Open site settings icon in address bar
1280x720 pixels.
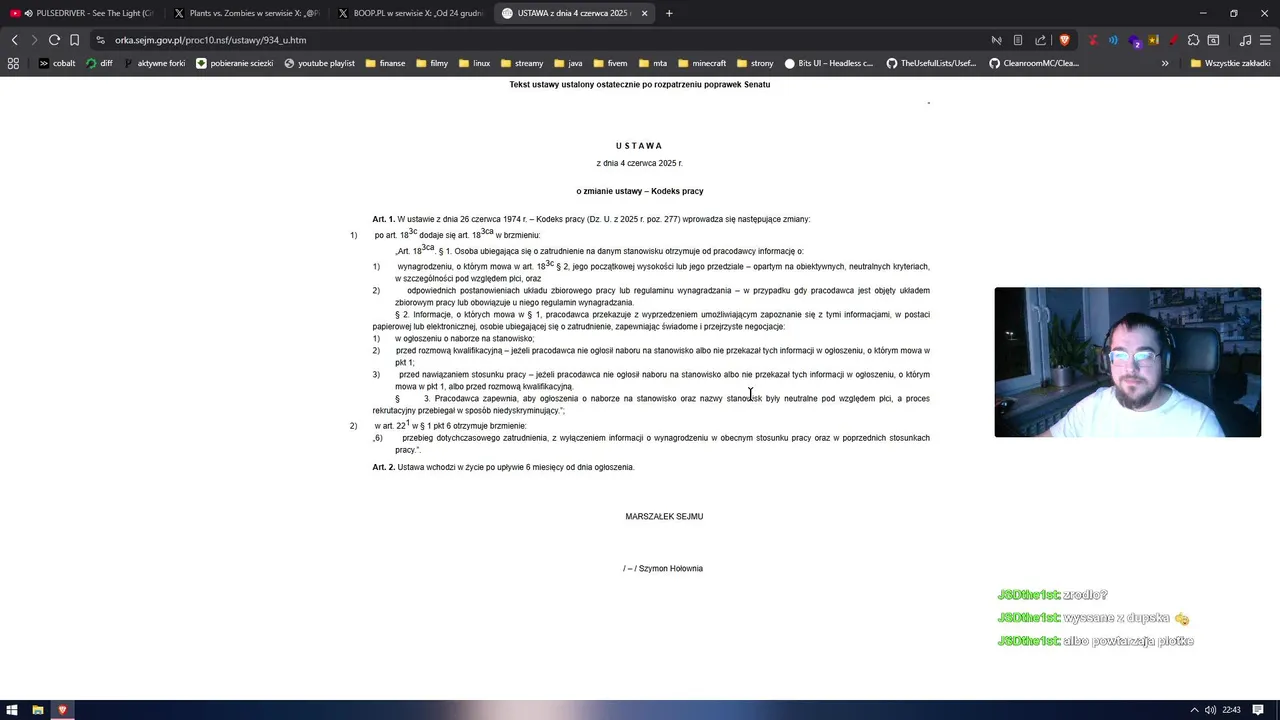pyautogui.click(x=100, y=40)
